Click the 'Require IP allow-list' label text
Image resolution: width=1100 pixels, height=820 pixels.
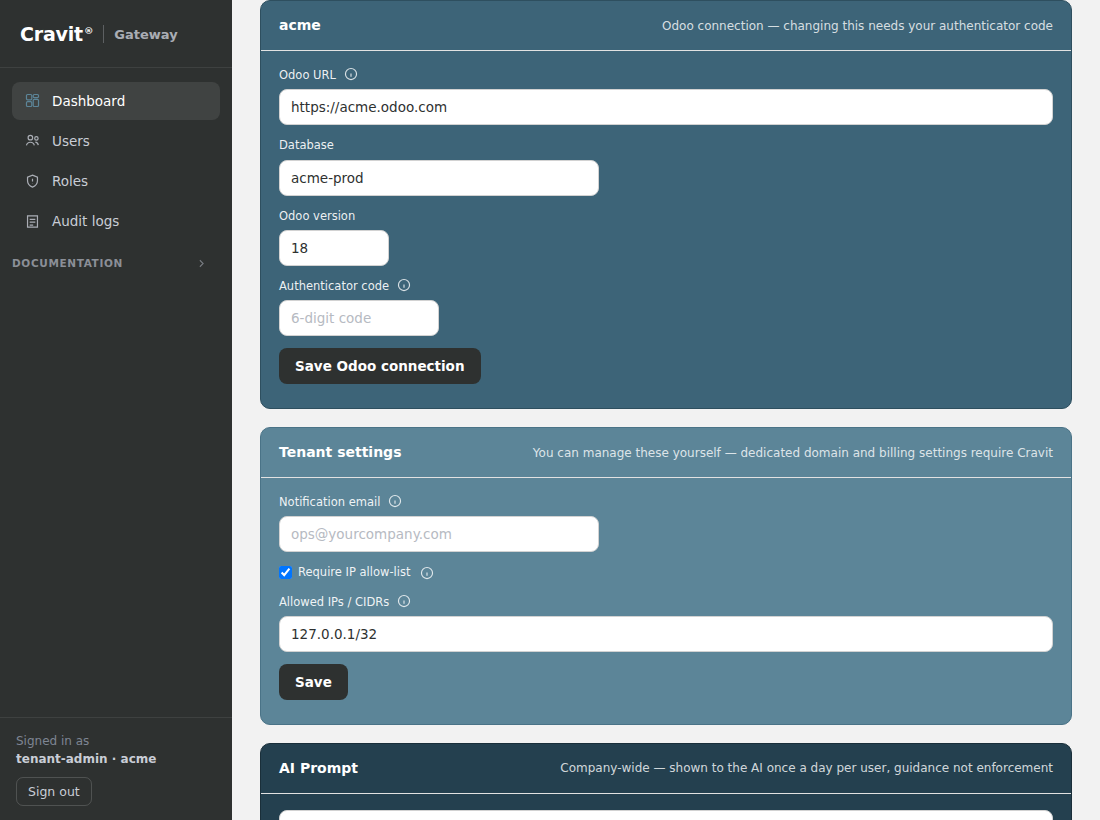point(354,572)
